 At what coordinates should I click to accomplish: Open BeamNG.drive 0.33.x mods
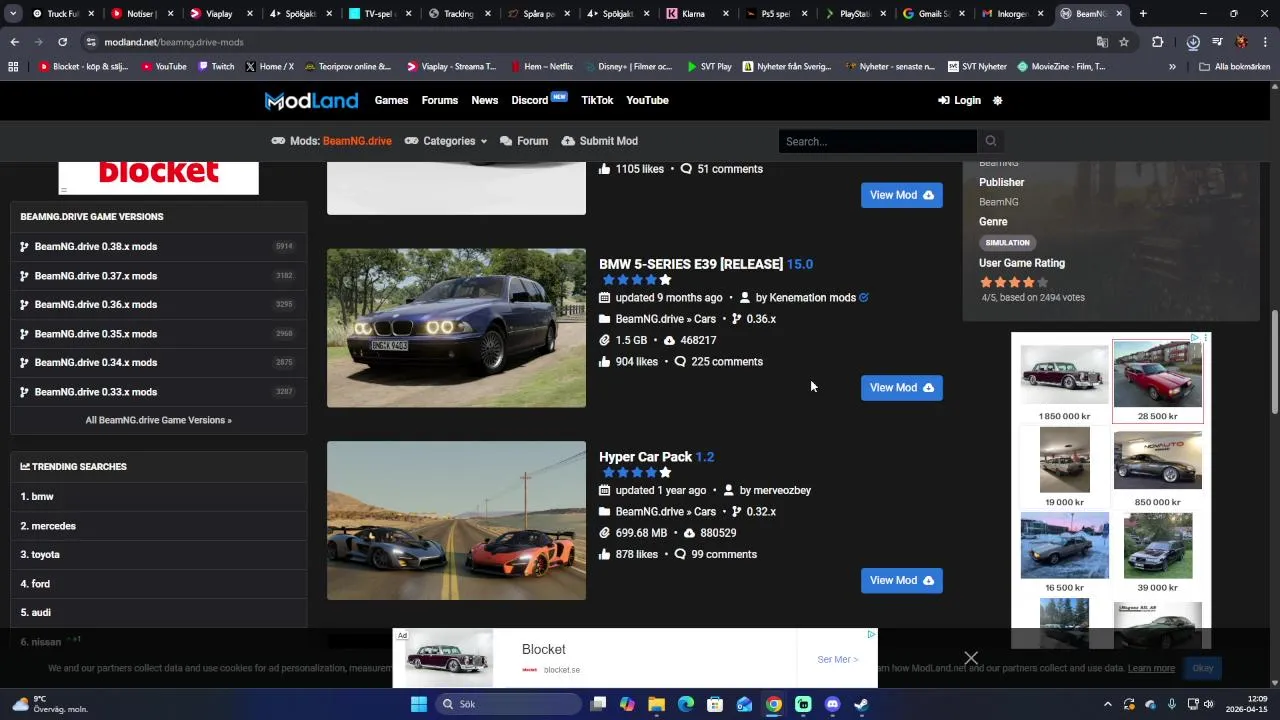[158, 392]
